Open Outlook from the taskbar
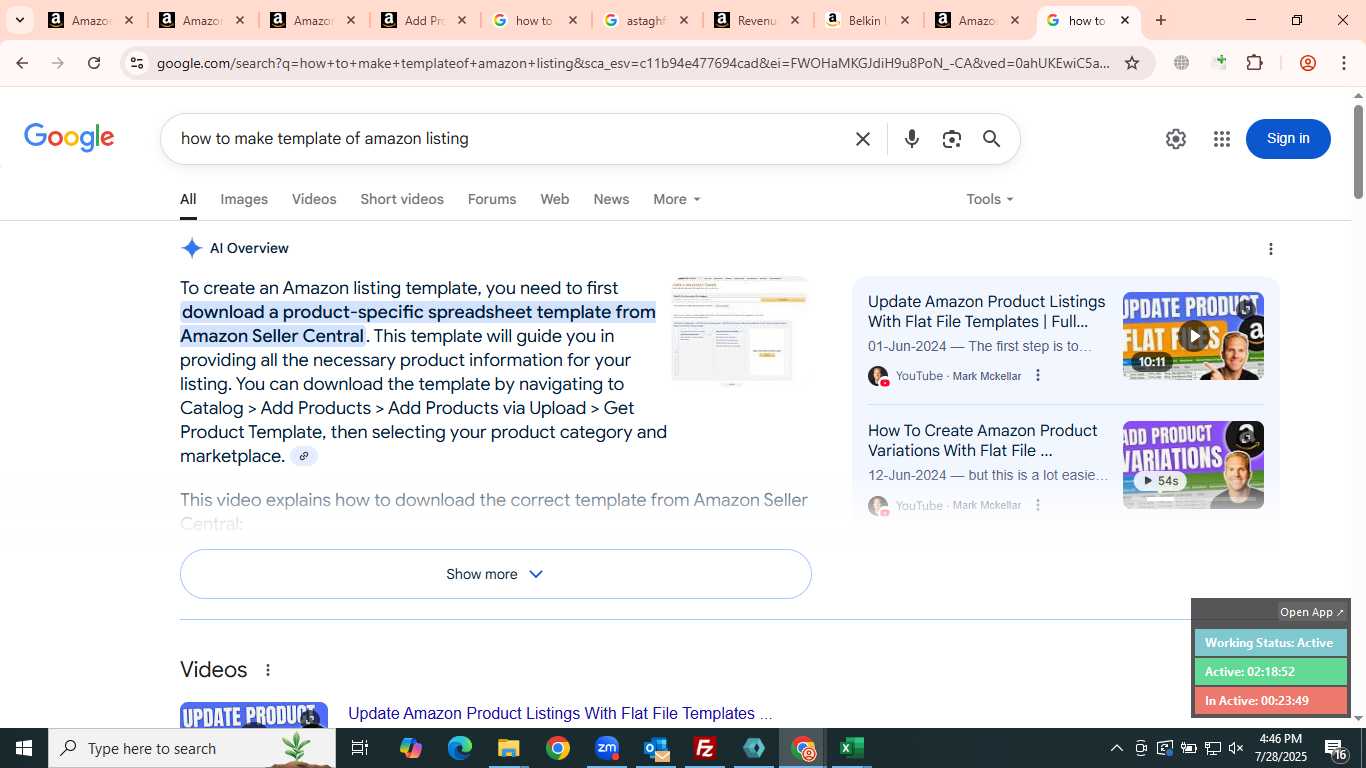This screenshot has height=768, width=1366. coord(656,748)
